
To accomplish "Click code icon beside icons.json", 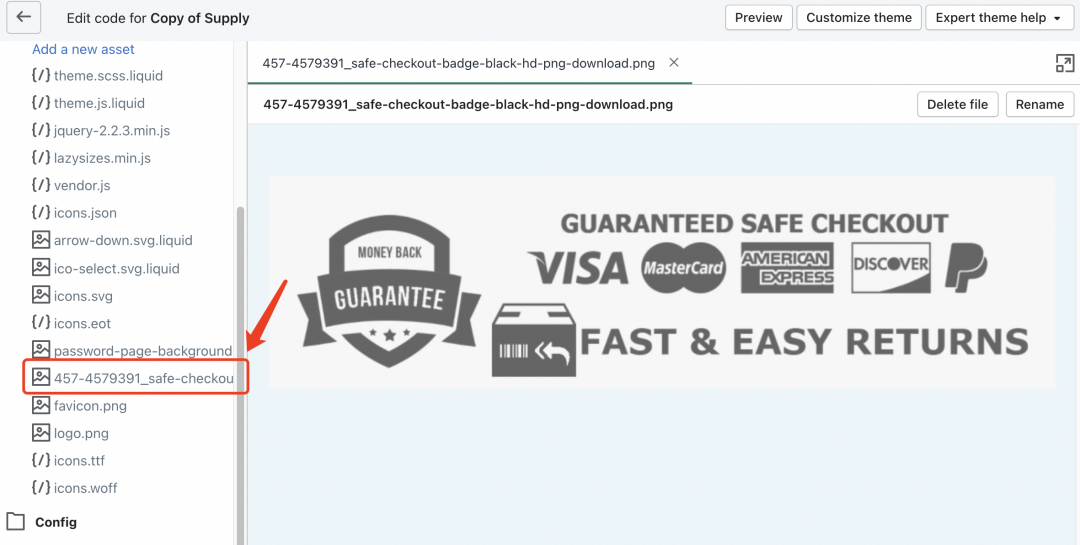I will click(x=41, y=212).
